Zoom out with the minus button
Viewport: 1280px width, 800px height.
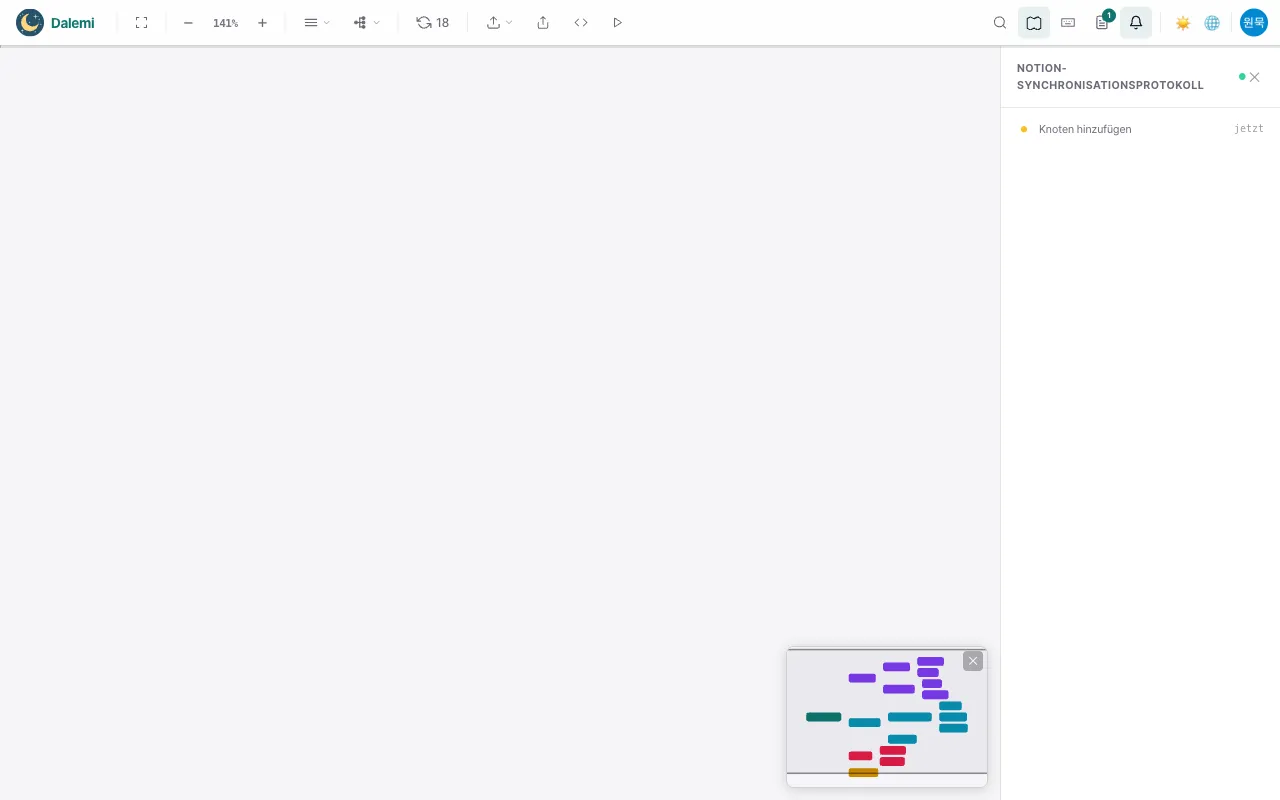(x=188, y=22)
